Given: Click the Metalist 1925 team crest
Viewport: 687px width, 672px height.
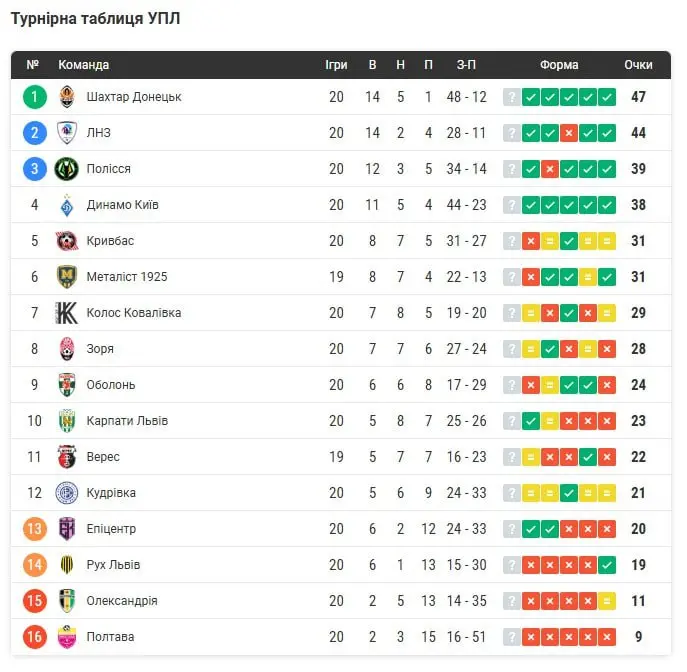Looking at the screenshot, I should point(67,277).
